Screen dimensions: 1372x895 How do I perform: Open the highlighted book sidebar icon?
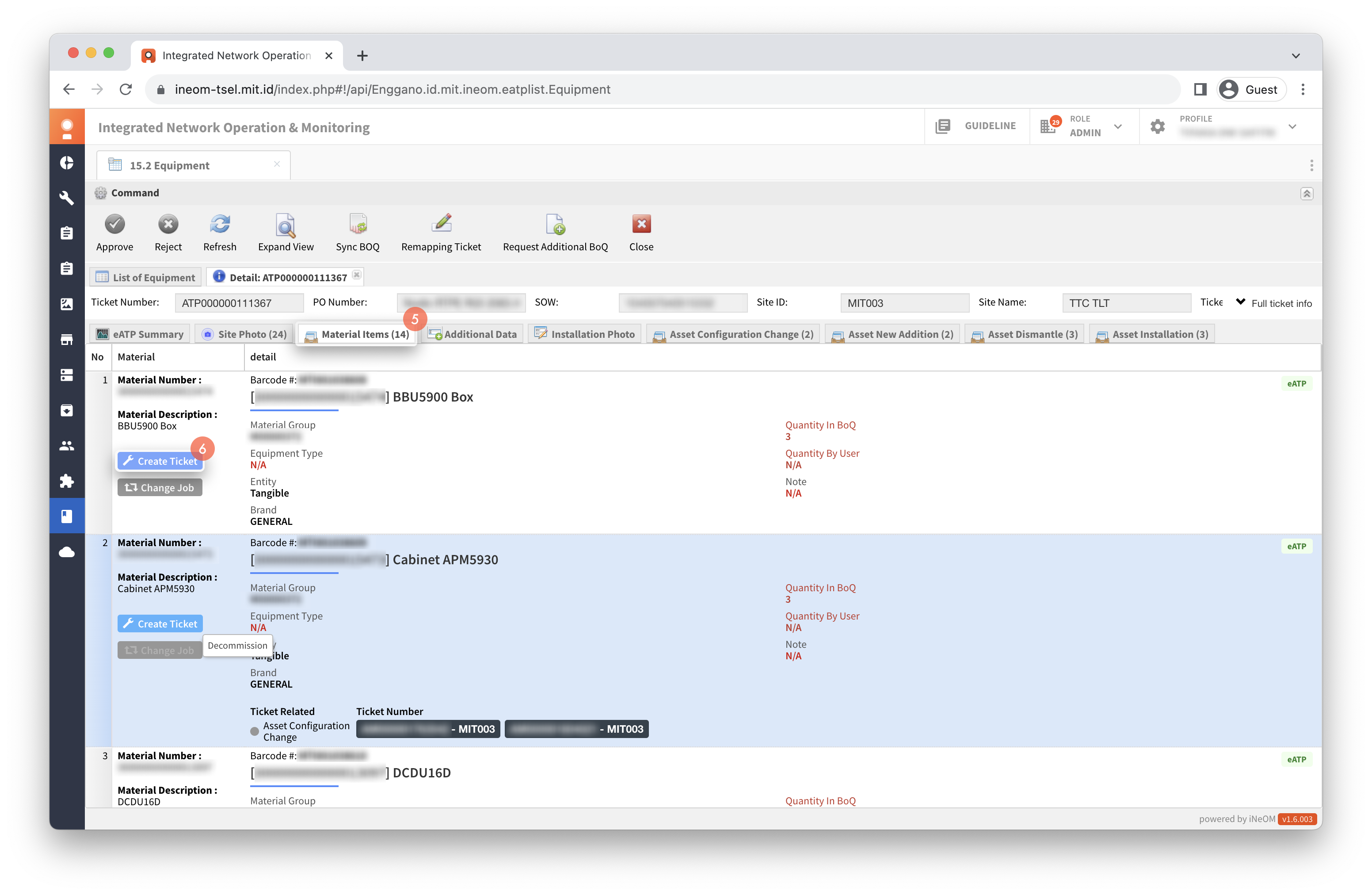pos(67,516)
